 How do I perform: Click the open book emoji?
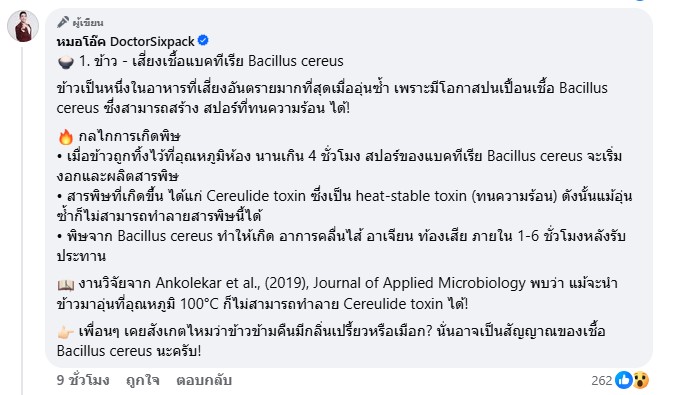click(x=66, y=284)
